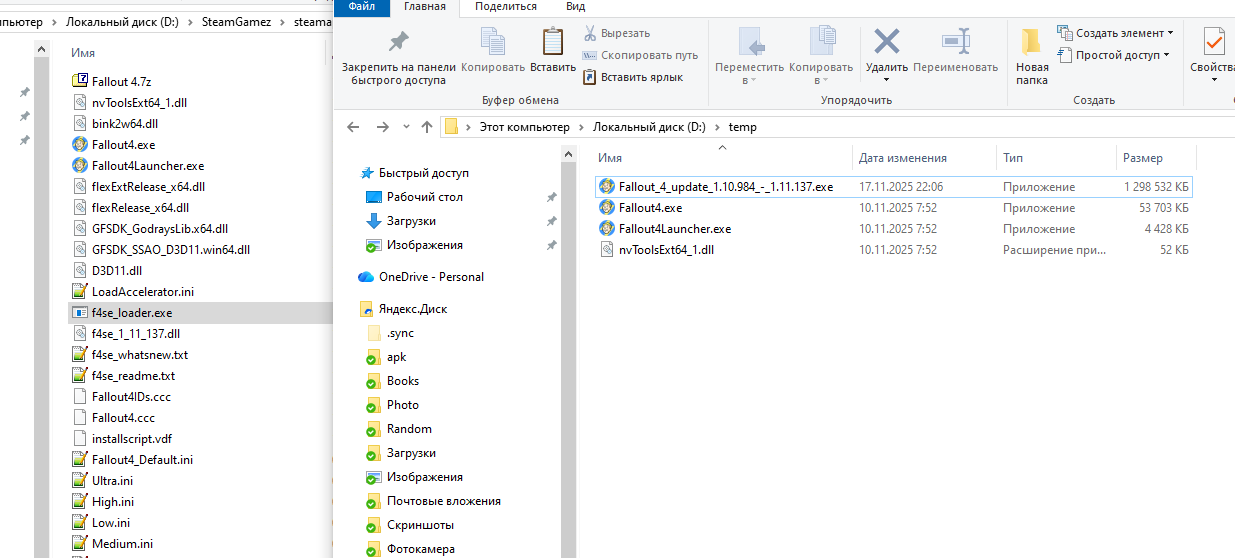Click the Свойства checkmark icon

(1214, 42)
